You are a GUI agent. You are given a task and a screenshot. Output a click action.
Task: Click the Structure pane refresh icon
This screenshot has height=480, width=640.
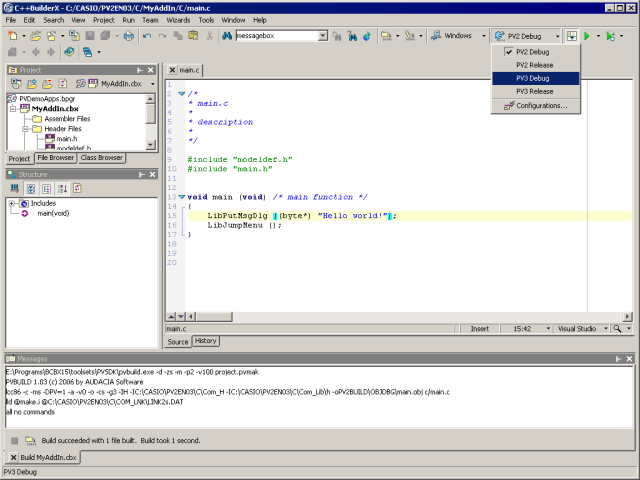coord(78,188)
